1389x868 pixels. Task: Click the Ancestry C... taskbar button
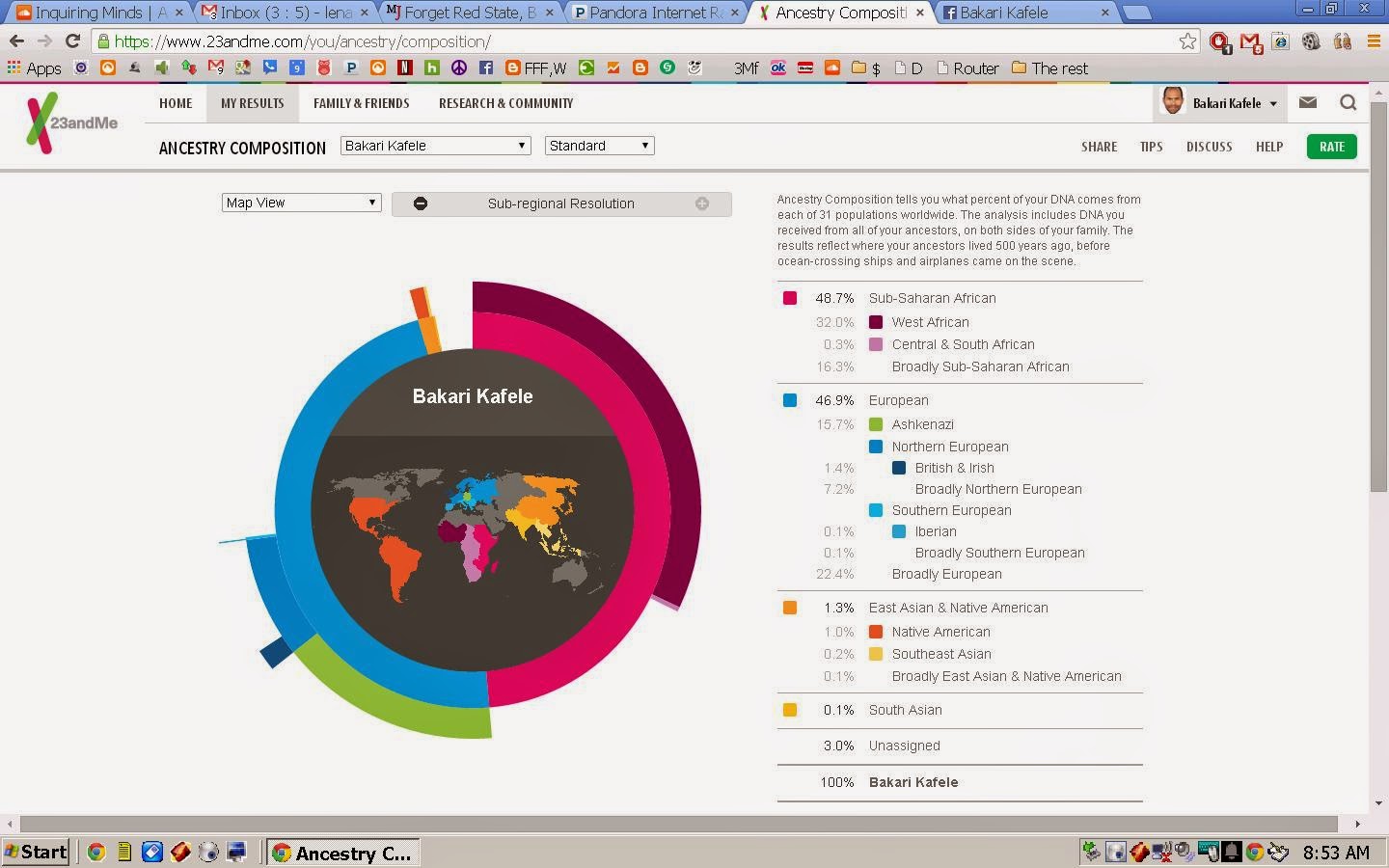pyautogui.click(x=342, y=852)
